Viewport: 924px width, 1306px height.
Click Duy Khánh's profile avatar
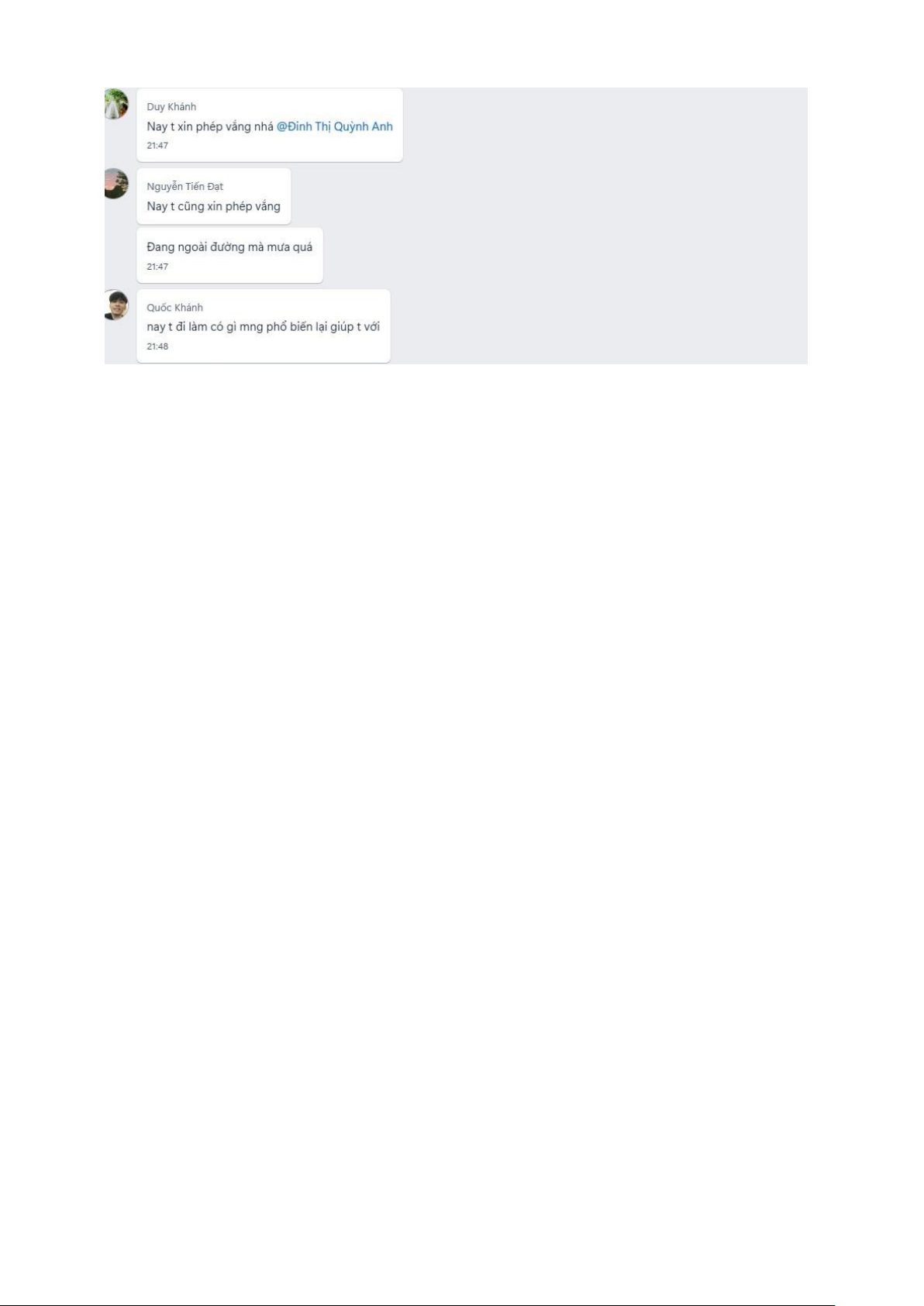tap(115, 104)
